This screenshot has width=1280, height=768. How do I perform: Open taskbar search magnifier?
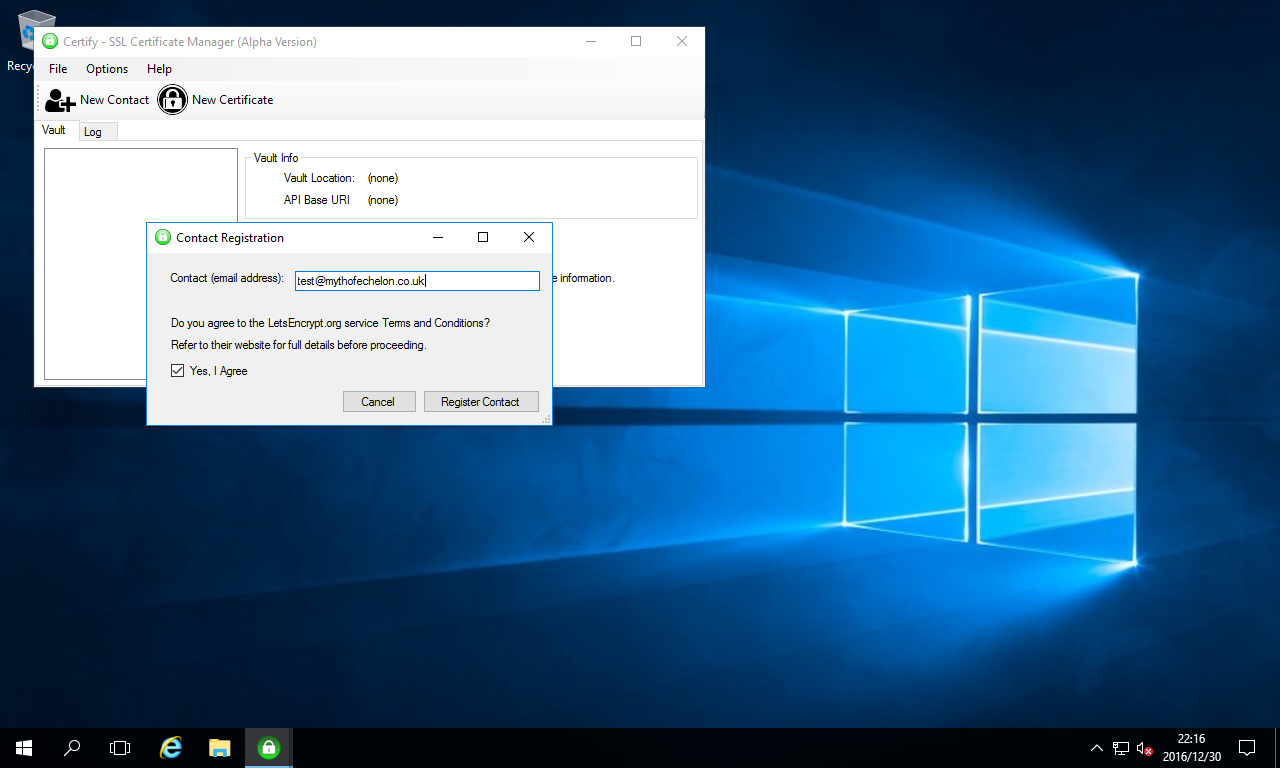coord(72,747)
